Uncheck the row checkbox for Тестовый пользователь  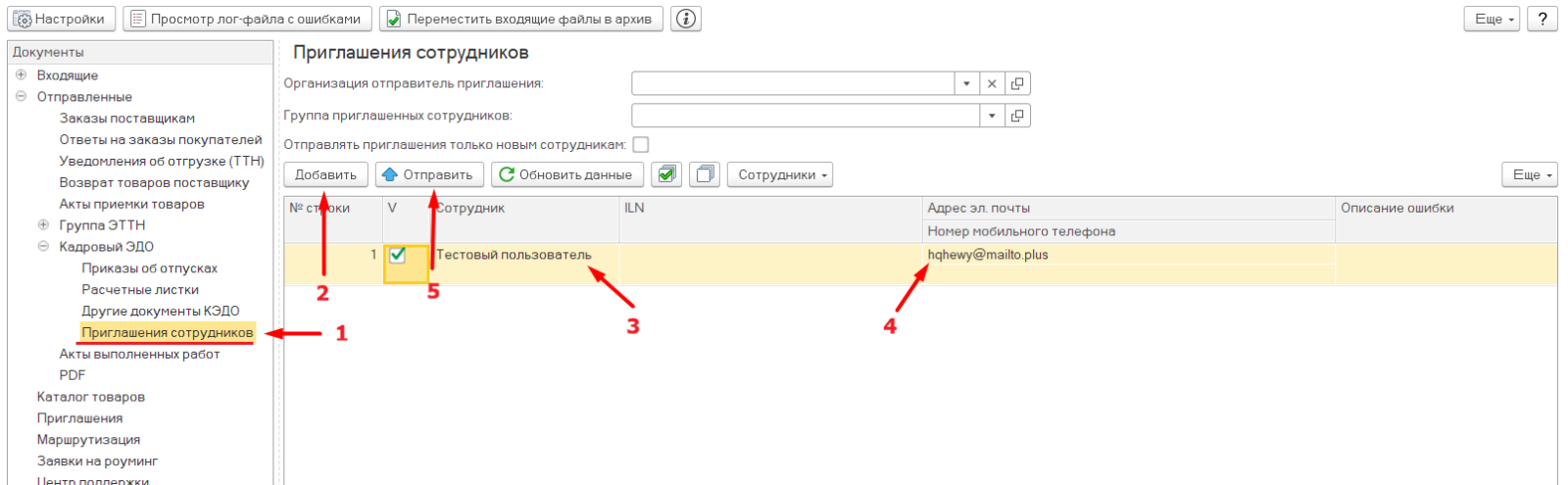tap(398, 255)
